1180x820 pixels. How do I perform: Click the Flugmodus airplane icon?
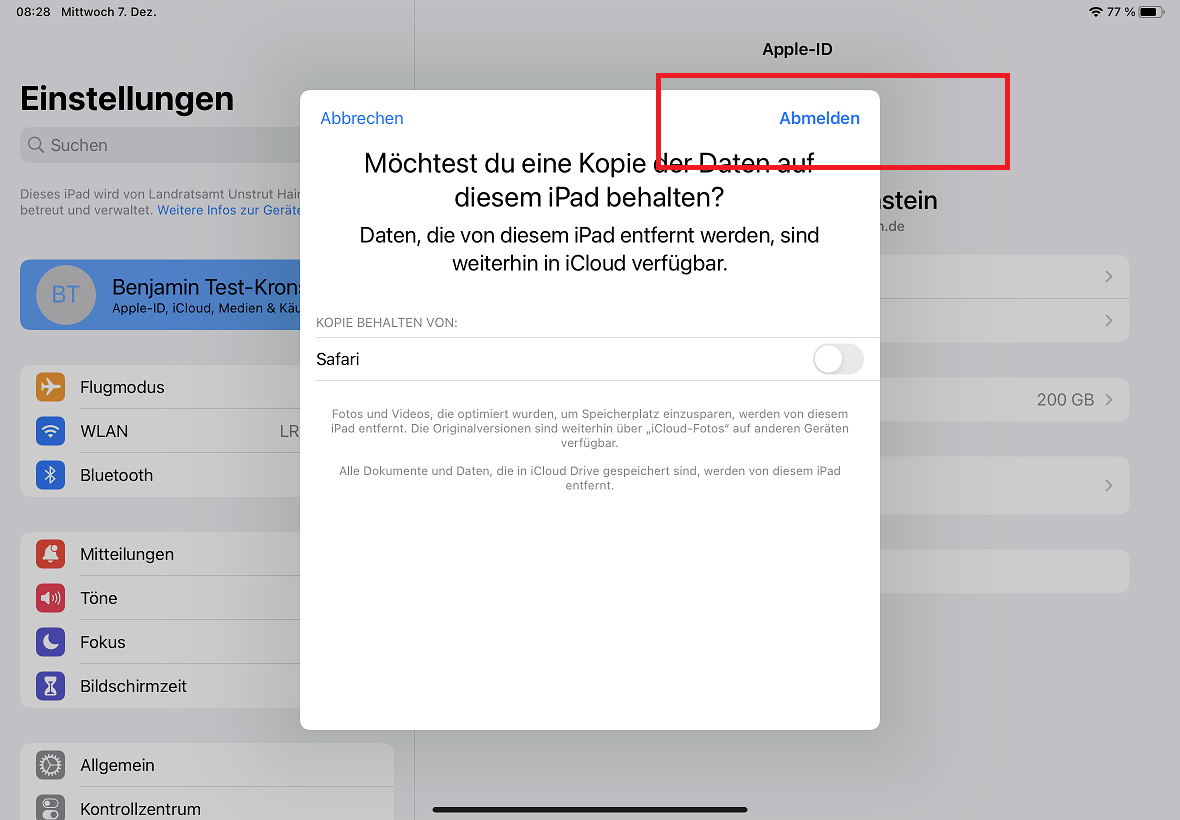coord(50,387)
